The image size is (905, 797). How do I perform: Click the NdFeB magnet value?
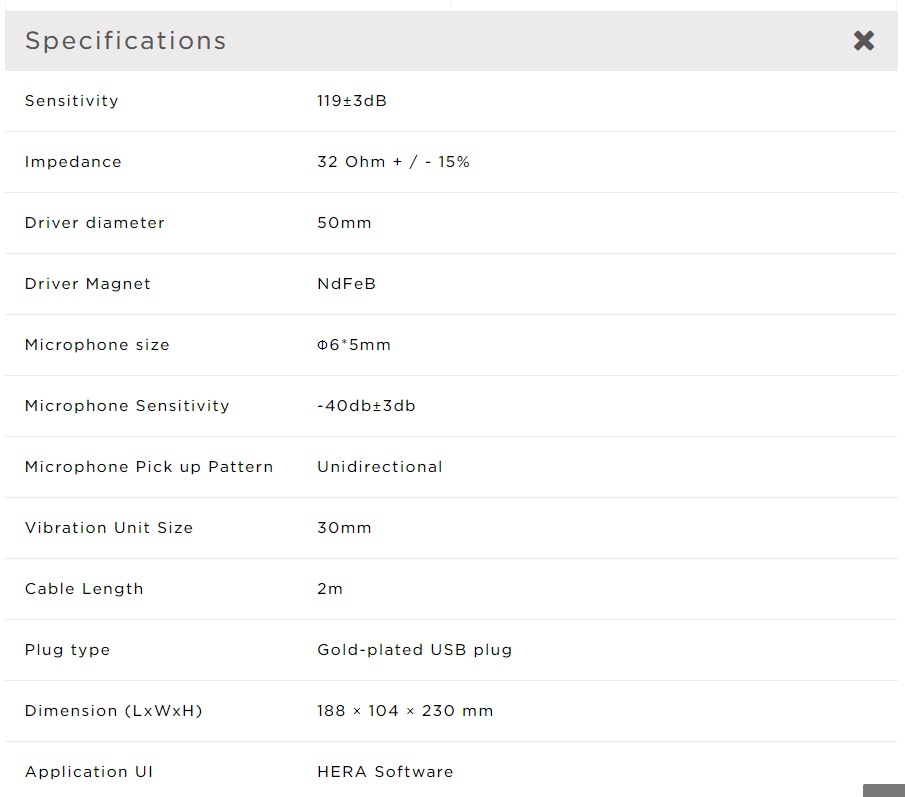[x=346, y=284]
